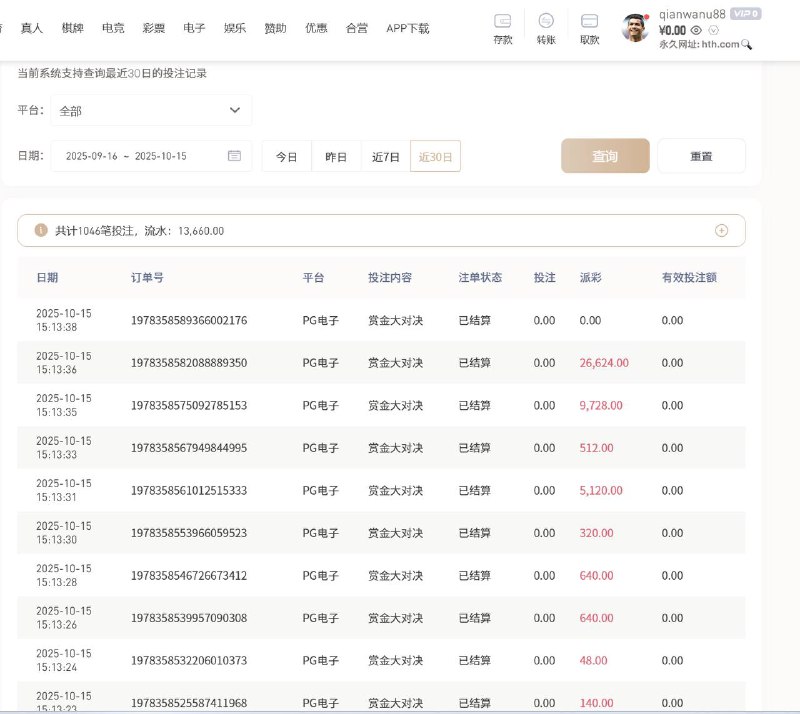Viewport: 800px width, 714px height.
Task: Open the 电子 navigation menu item
Action: pos(194,29)
